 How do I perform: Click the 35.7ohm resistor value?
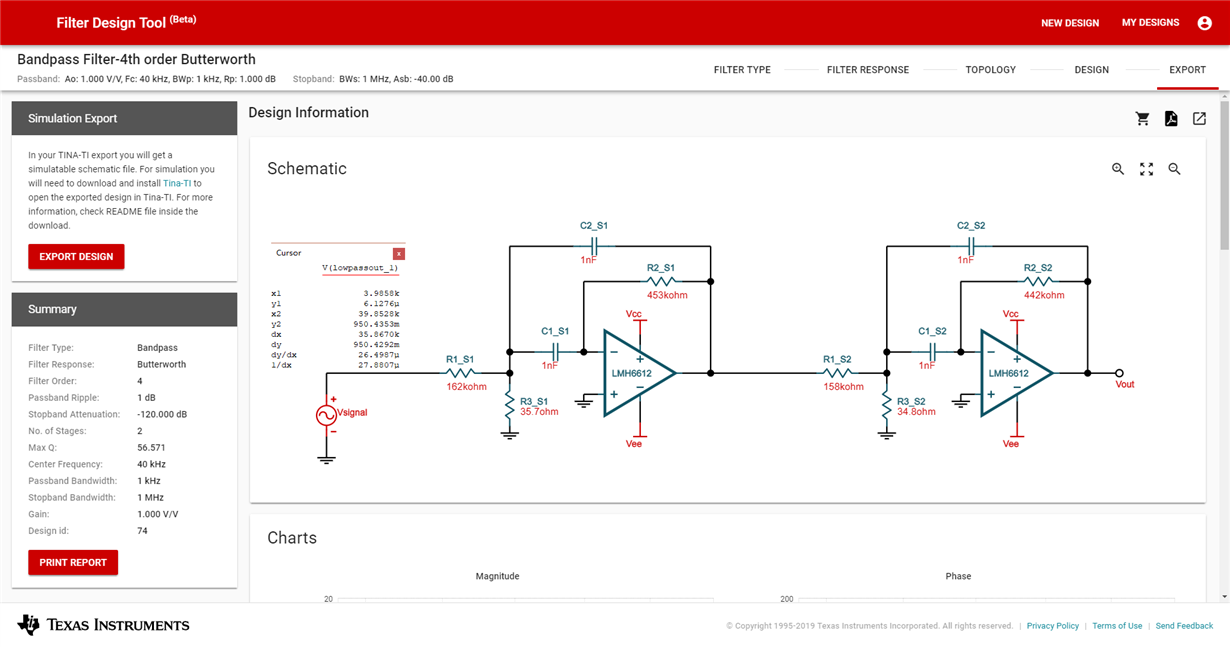(540, 412)
